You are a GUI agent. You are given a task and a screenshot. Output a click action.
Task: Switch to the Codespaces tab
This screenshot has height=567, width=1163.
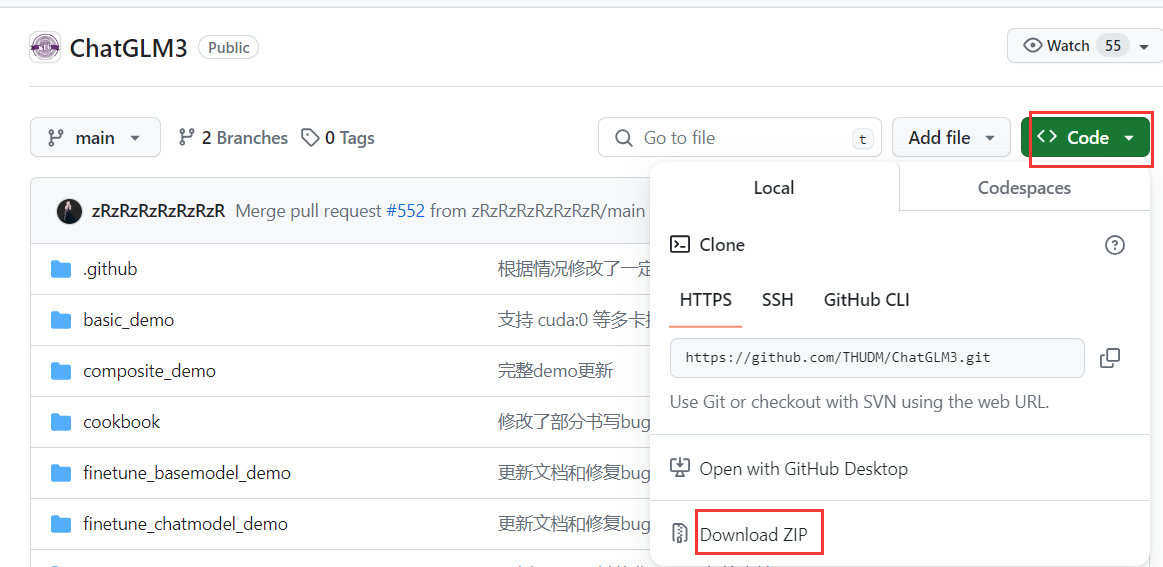click(1024, 188)
